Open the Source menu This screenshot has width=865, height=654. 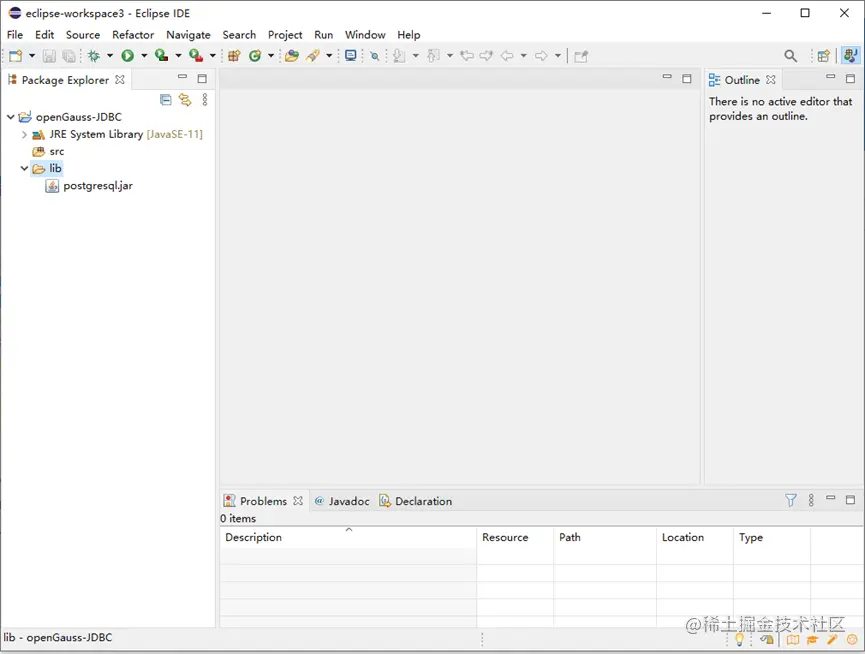[83, 35]
